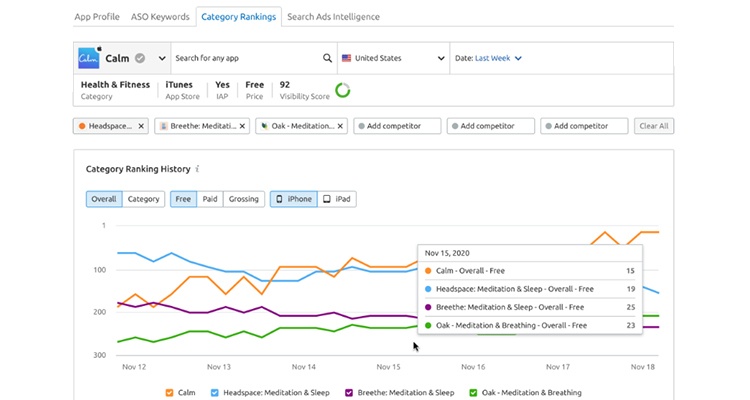Toggle Calm legend checkbox
The width and height of the screenshot is (750, 400).
point(169,393)
